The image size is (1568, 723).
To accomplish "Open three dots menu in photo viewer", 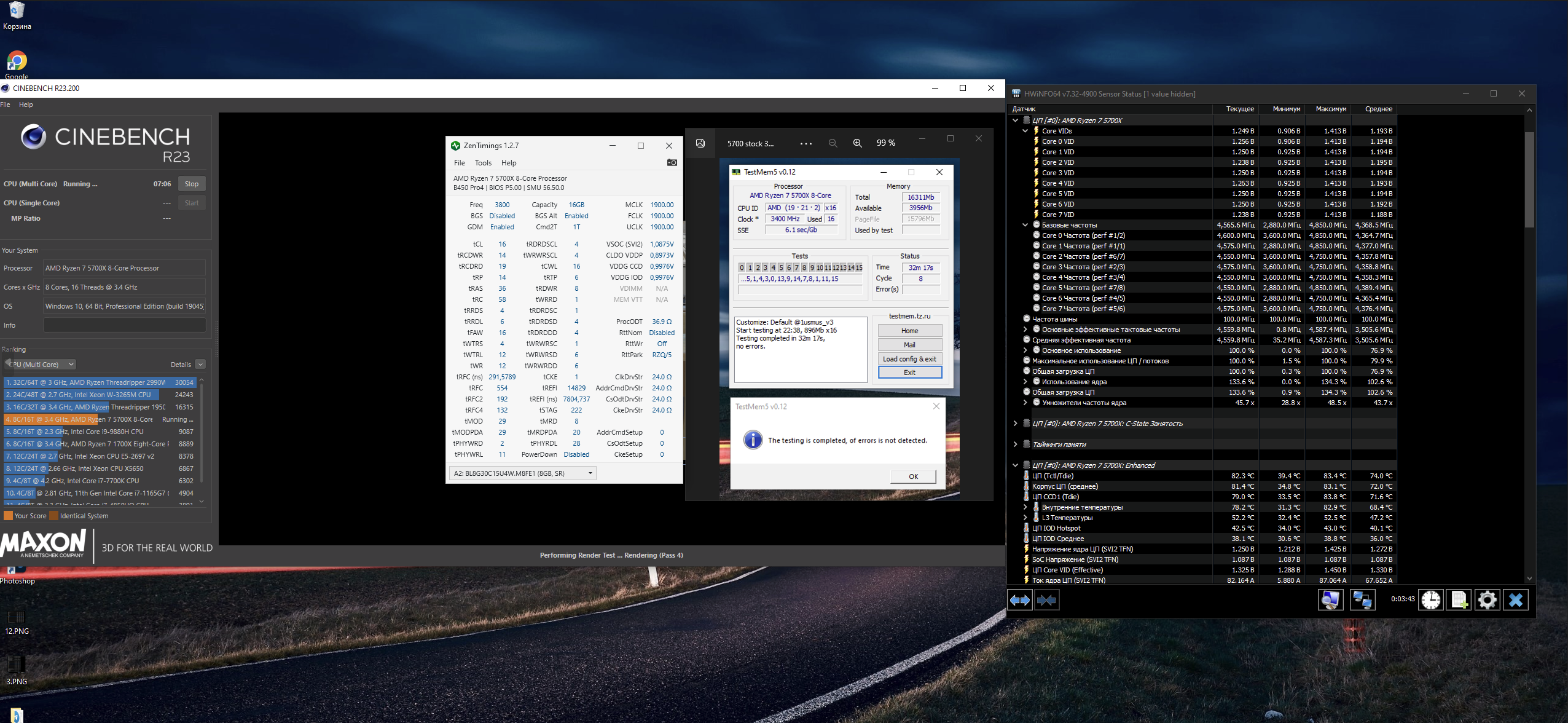I will (806, 143).
